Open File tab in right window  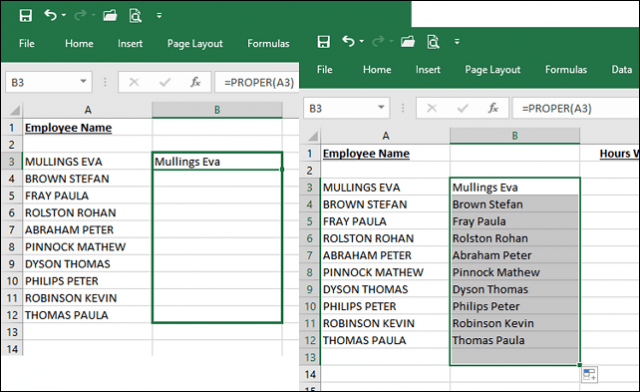coord(324,69)
